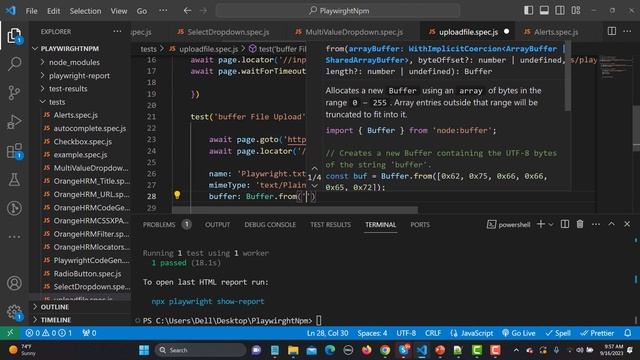Open the Selection menu
640x360 pixels.
click(85, 11)
